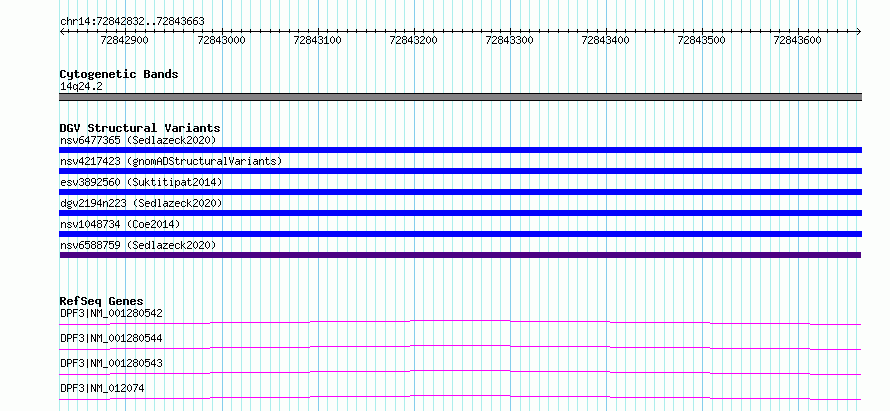Screen dimensions: 890x411
Task: Click ruler tick label 72843600
Action: click(797, 41)
